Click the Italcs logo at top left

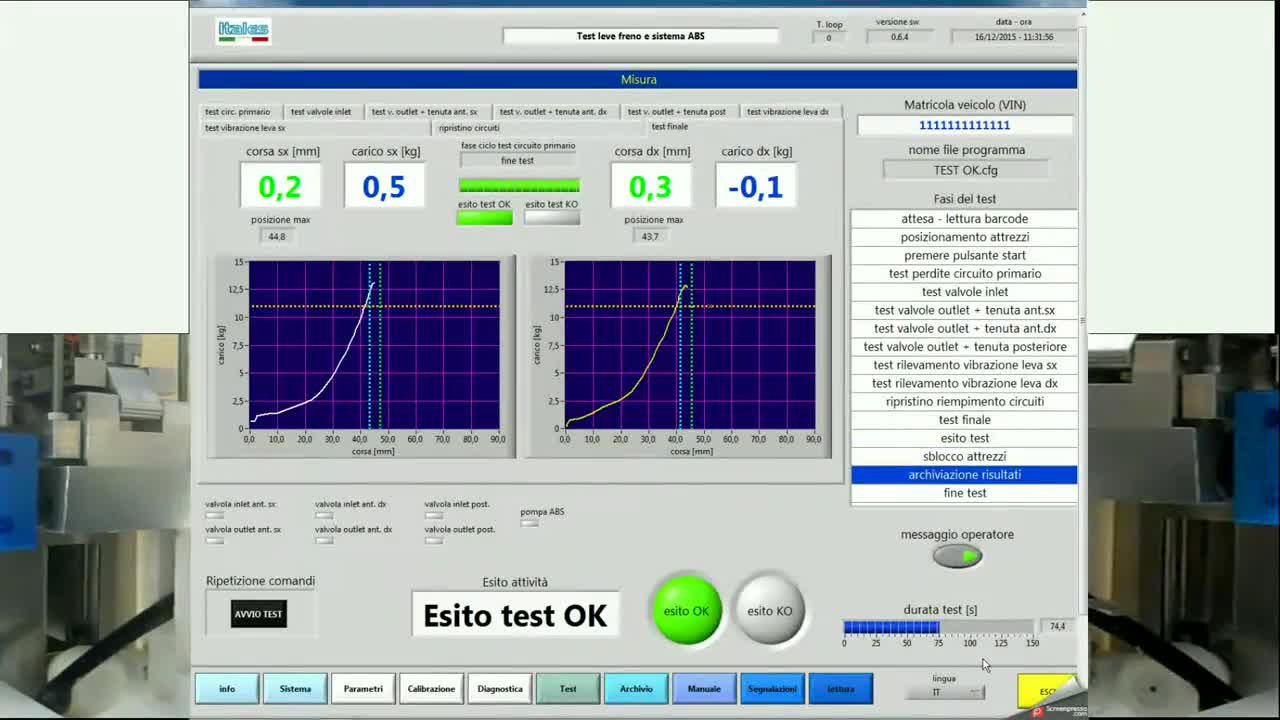[243, 31]
